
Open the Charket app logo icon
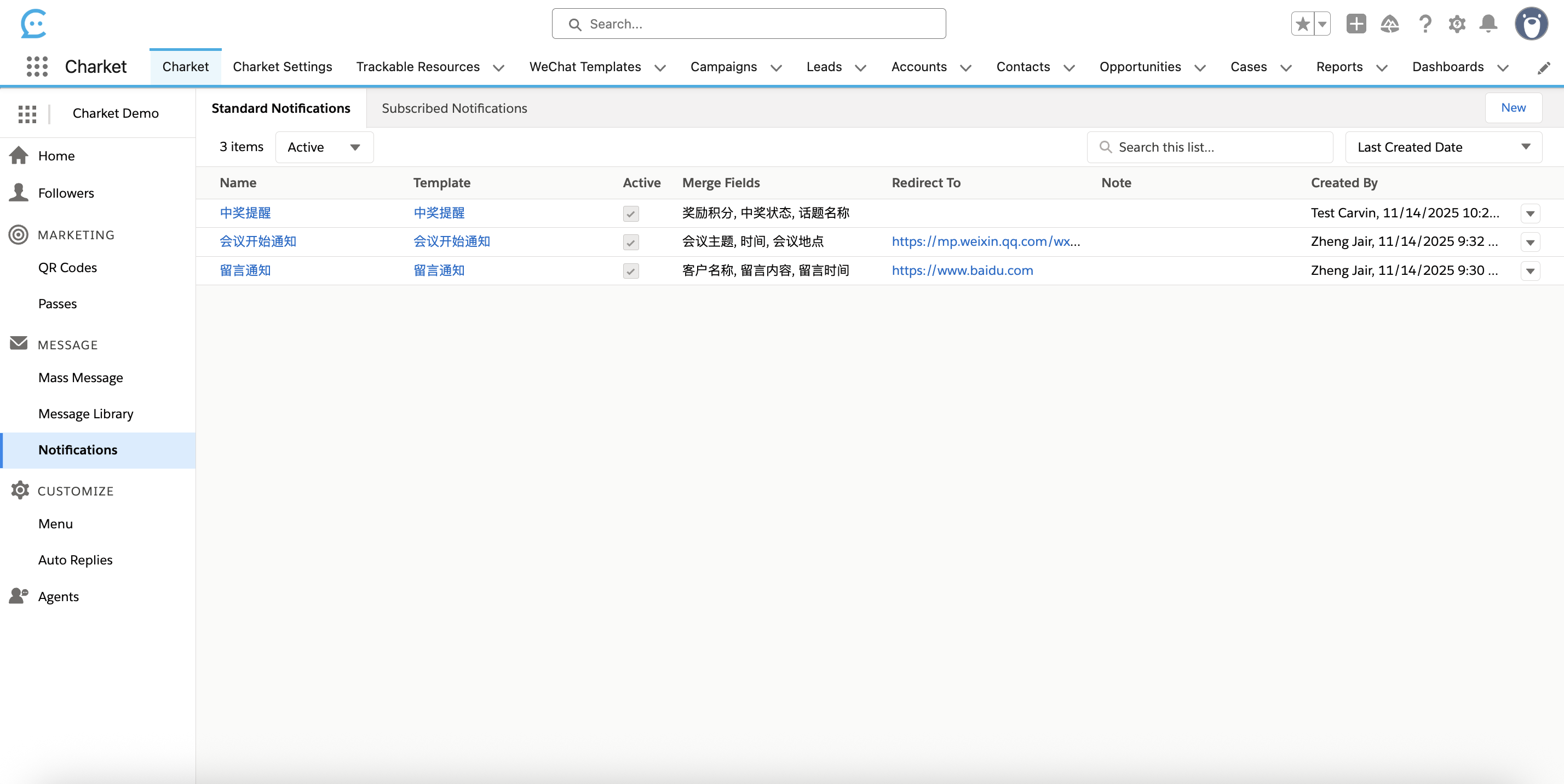tap(33, 24)
